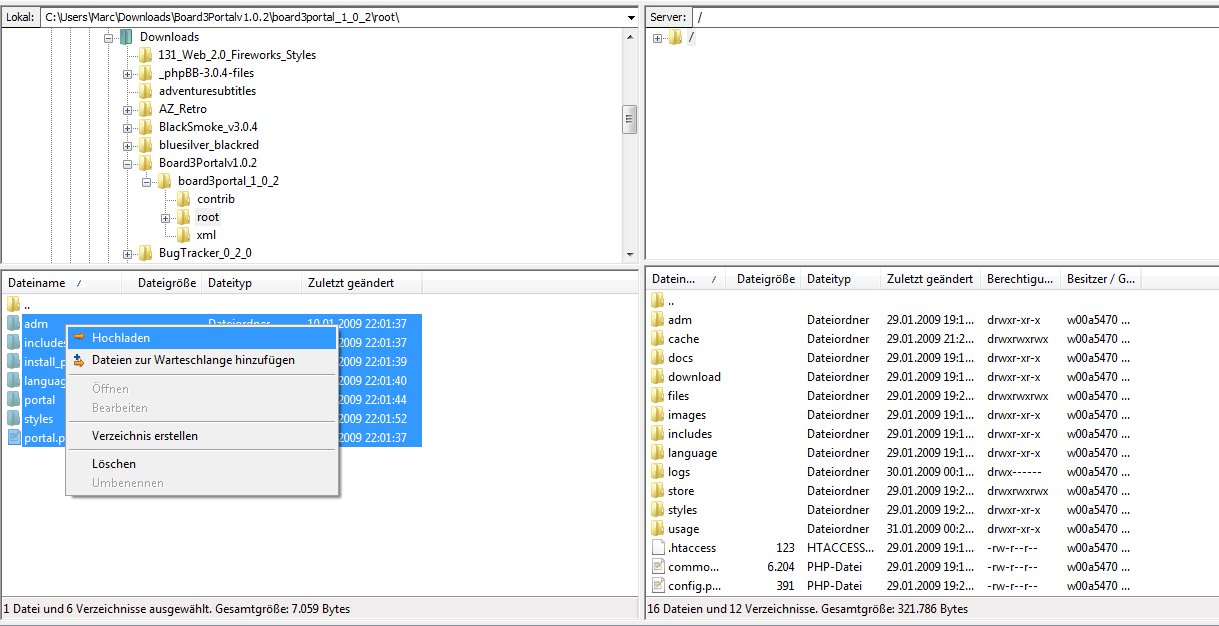Screen dimensions: 1219x626
Task: Select the .htaccess file icon on server
Action: [x=658, y=548]
